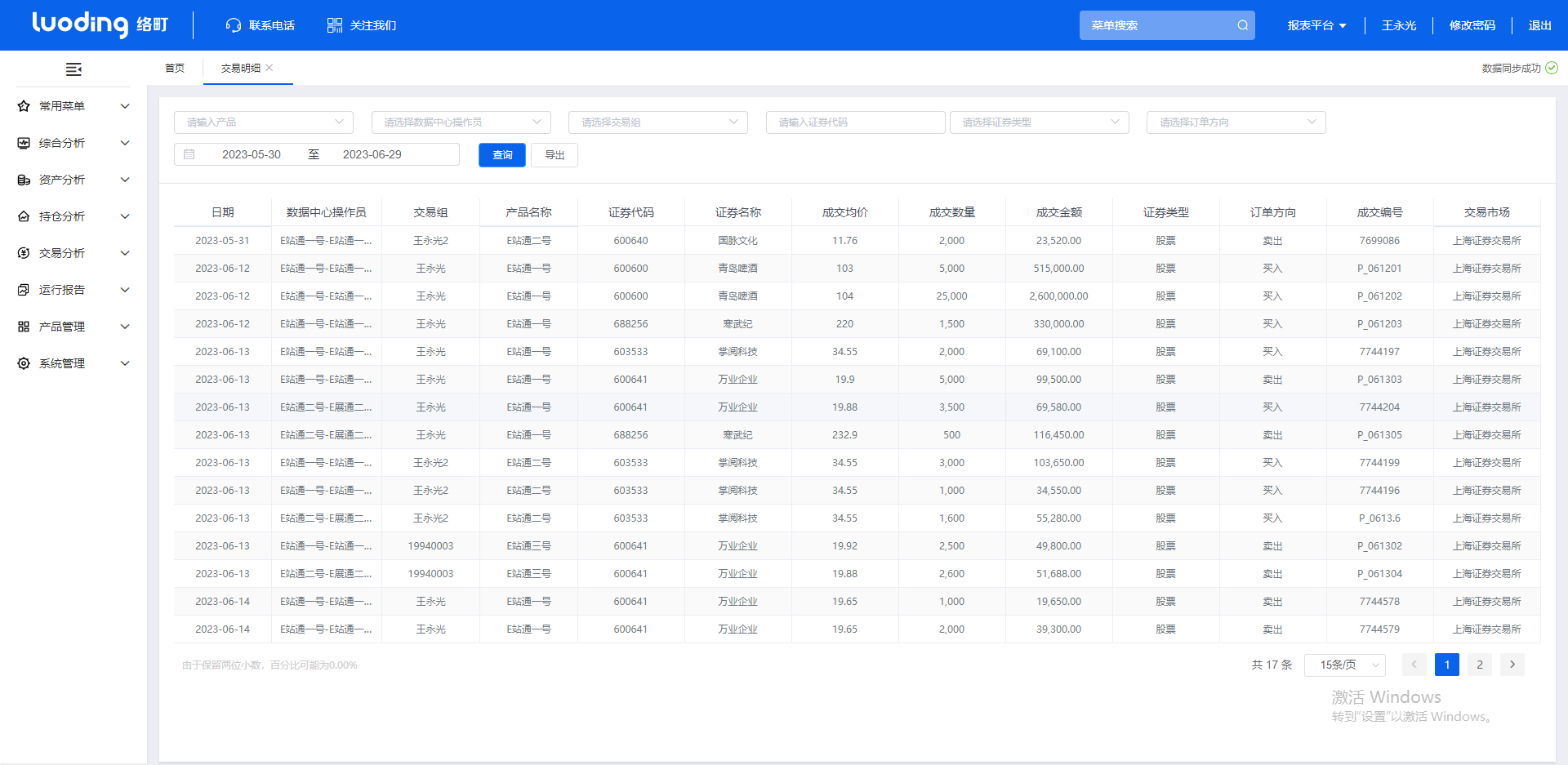
Task: Click the 查询 button
Action: click(502, 155)
